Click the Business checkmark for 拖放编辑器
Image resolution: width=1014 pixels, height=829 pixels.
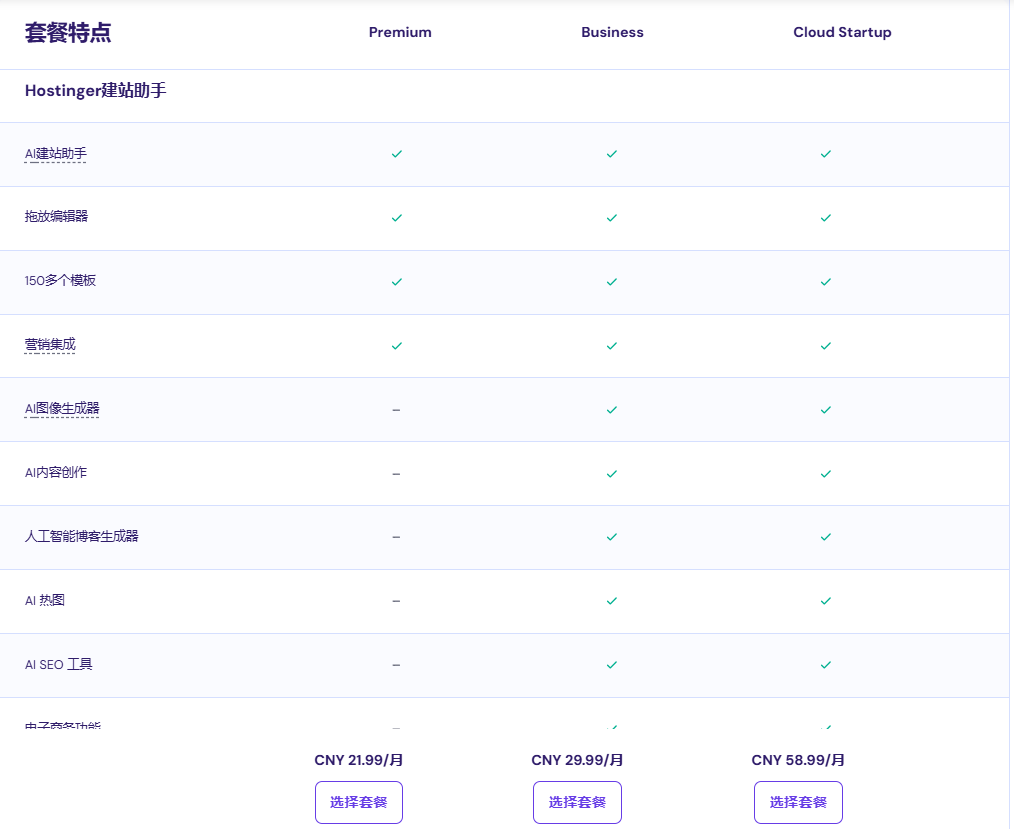[x=611, y=218]
